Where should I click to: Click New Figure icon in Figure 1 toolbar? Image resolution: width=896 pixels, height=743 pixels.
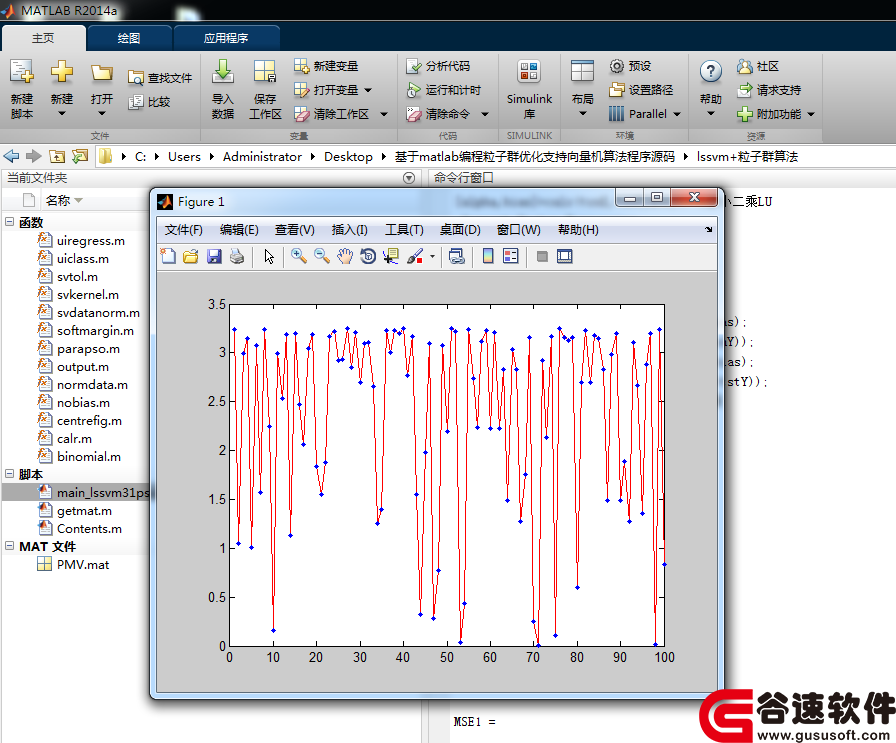click(168, 256)
